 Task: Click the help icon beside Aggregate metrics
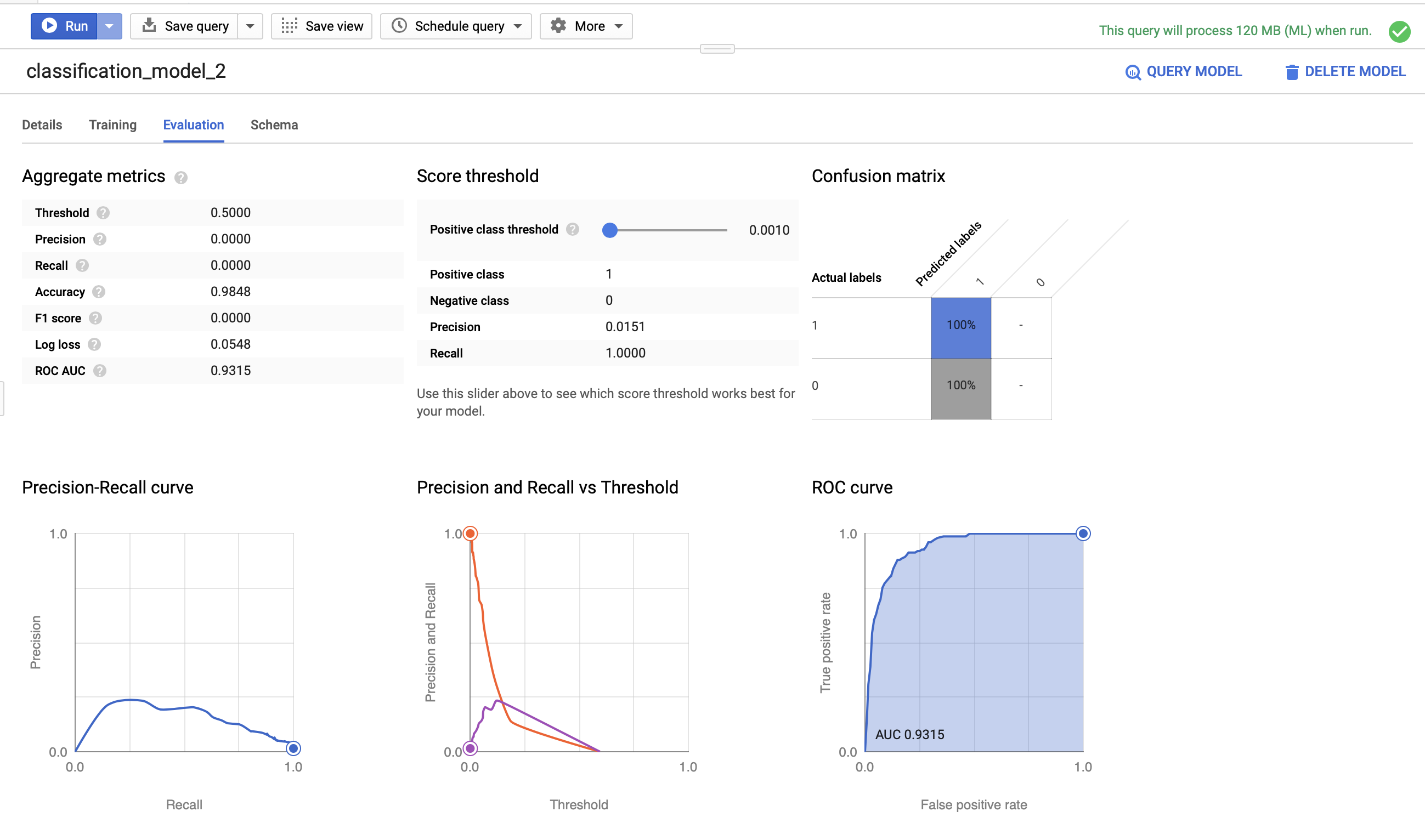(x=180, y=178)
